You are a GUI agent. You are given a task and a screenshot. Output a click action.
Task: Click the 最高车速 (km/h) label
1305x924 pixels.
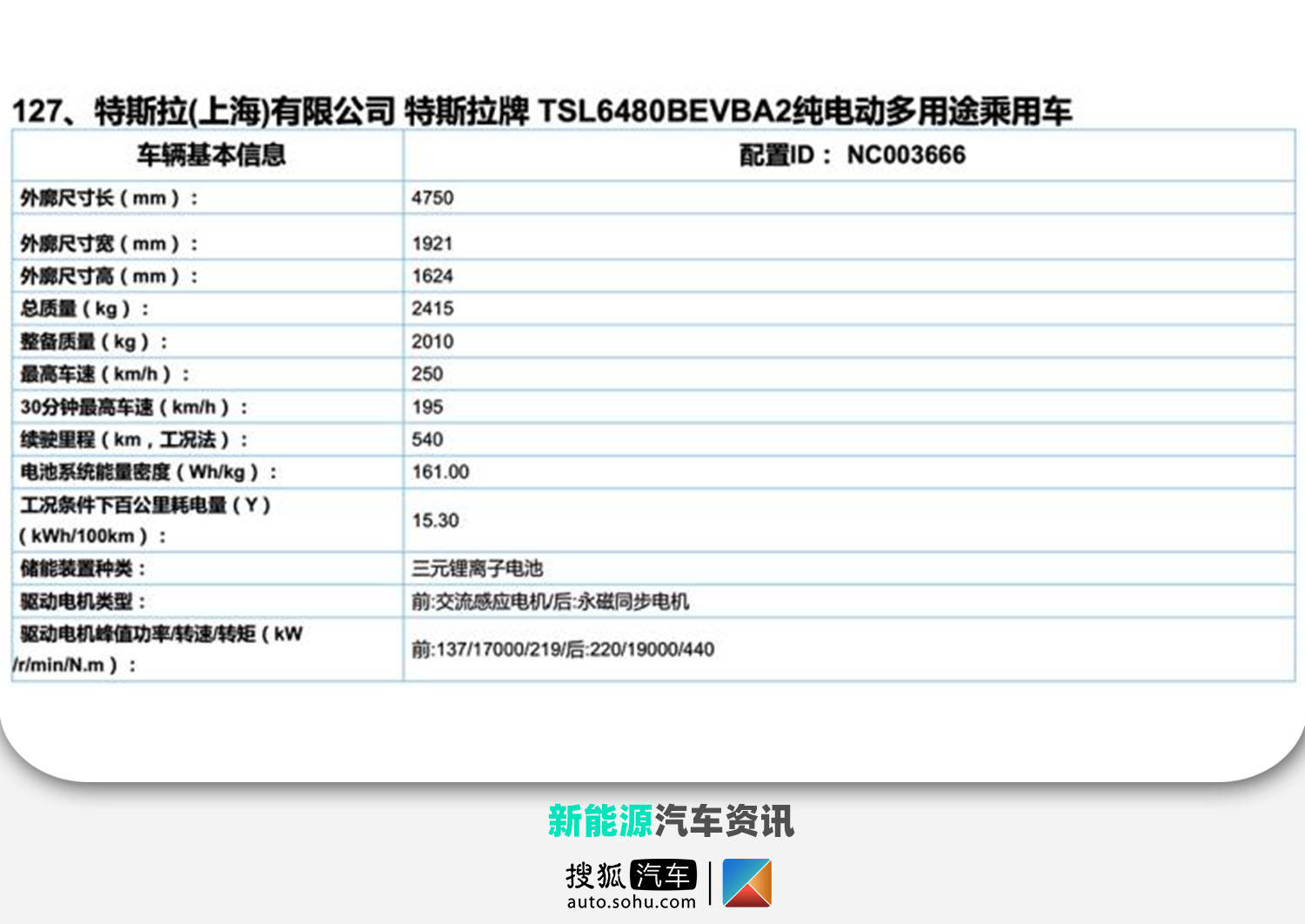[x=104, y=375]
